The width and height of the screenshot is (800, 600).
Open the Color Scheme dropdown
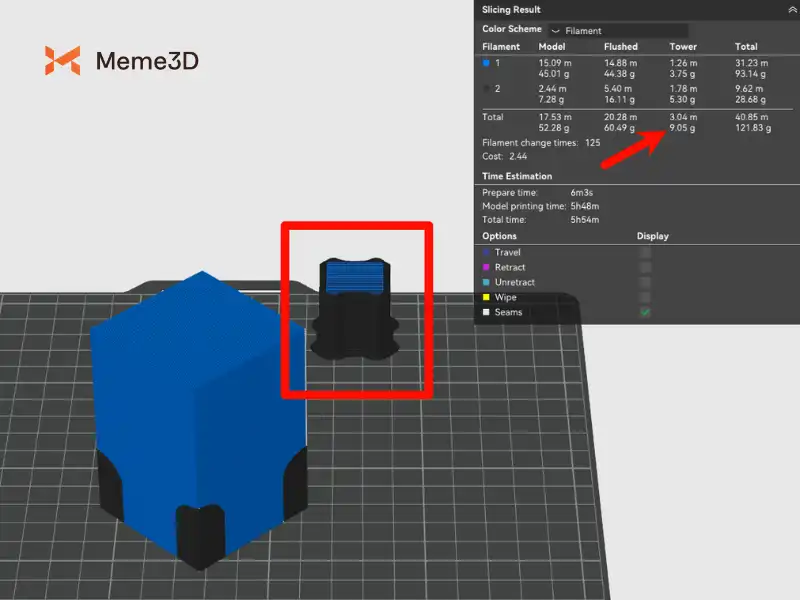tap(617, 31)
